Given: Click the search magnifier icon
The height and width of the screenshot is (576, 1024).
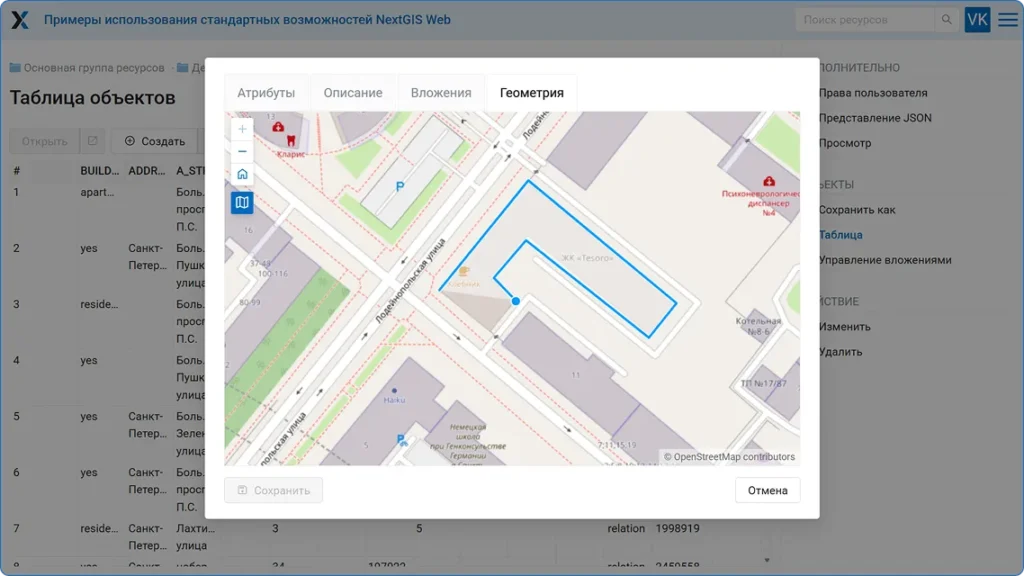Looking at the screenshot, I should (946, 20).
